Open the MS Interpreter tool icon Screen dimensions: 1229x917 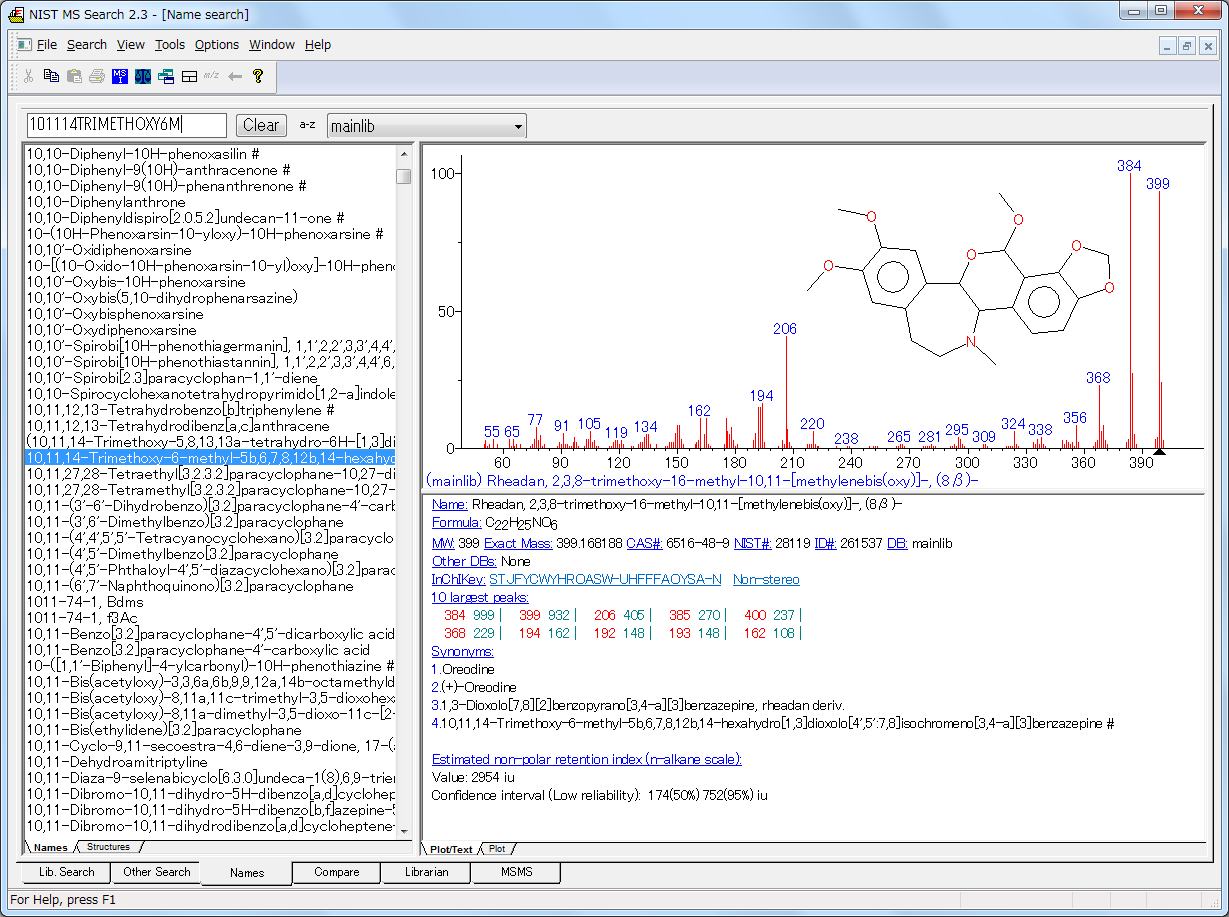click(120, 76)
